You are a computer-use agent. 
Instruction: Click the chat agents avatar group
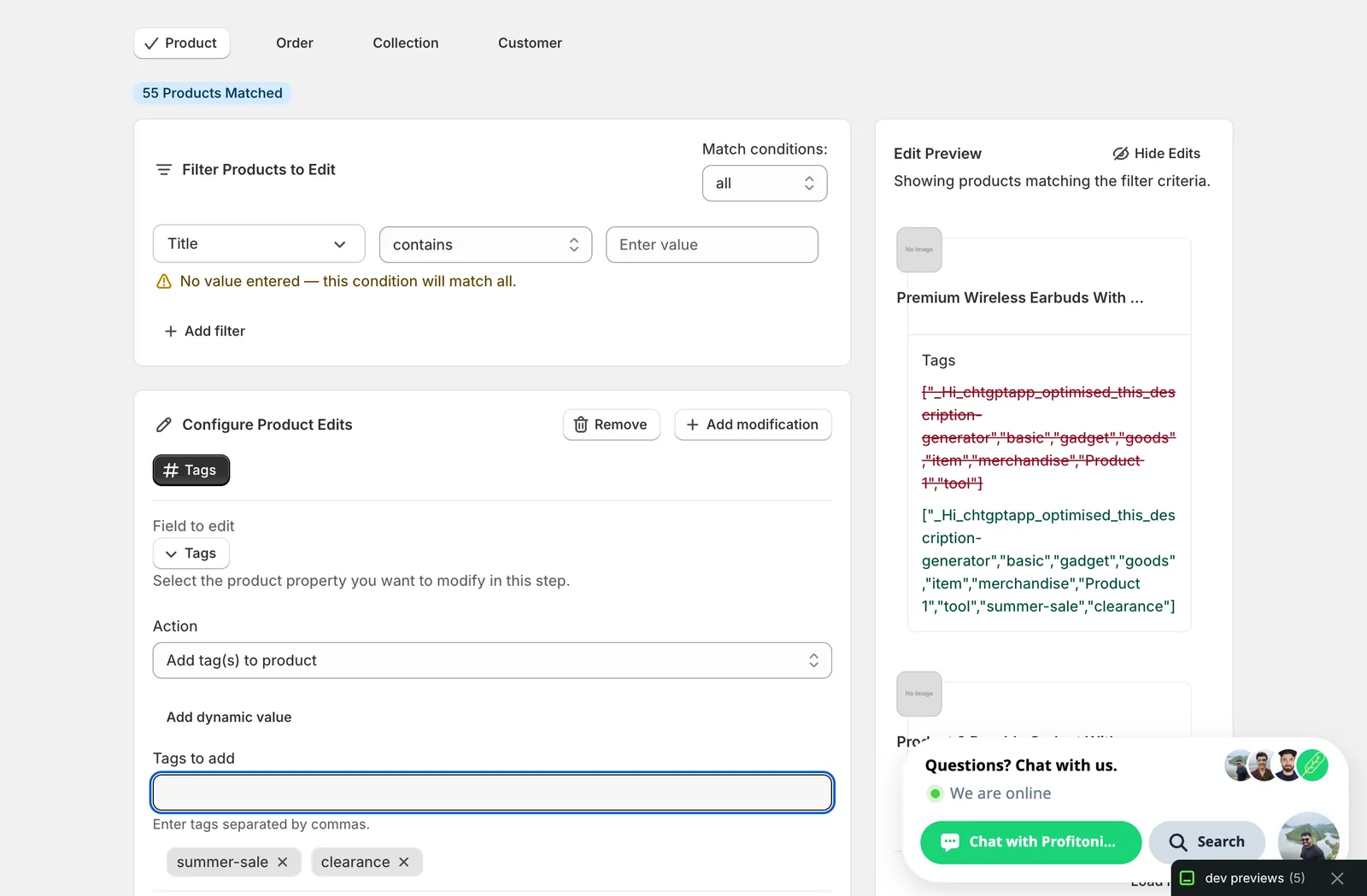point(1276,765)
